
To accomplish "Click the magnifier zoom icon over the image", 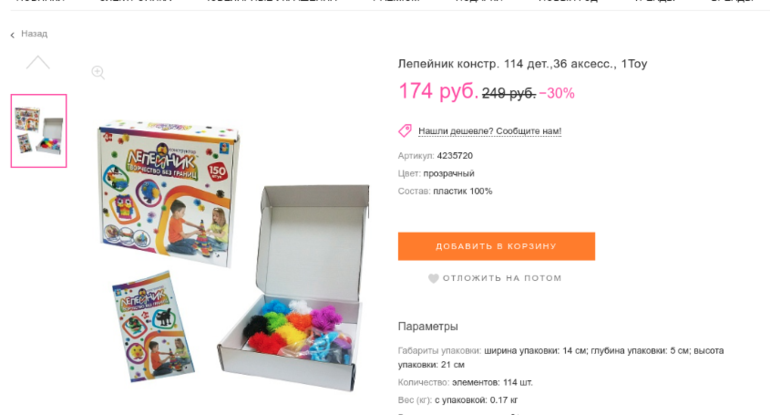I will click(98, 72).
